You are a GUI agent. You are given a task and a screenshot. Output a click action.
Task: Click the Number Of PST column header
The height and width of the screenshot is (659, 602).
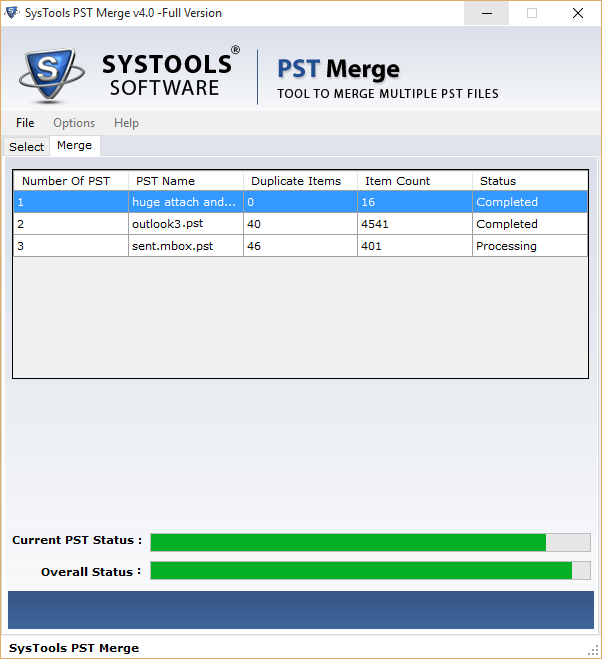tap(71, 181)
